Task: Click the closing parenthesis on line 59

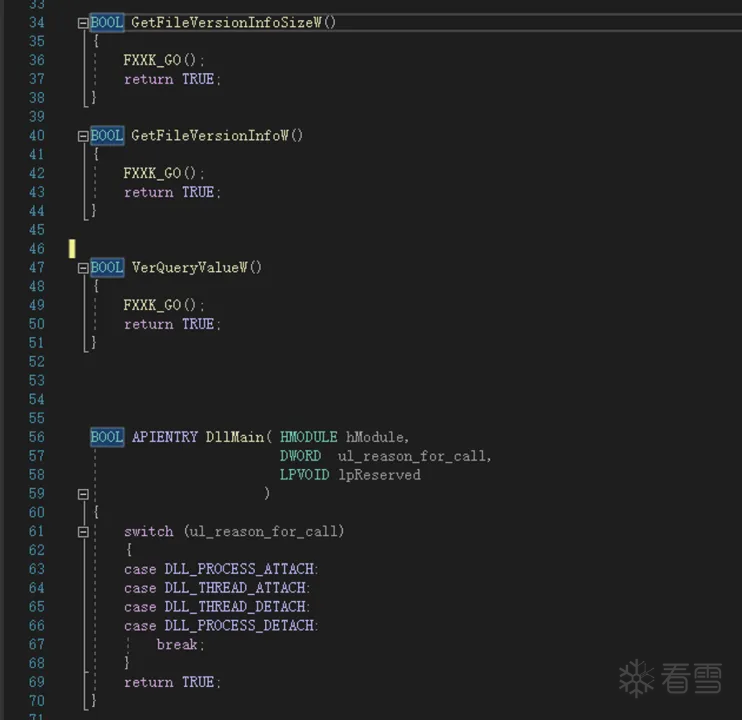Action: (x=267, y=493)
